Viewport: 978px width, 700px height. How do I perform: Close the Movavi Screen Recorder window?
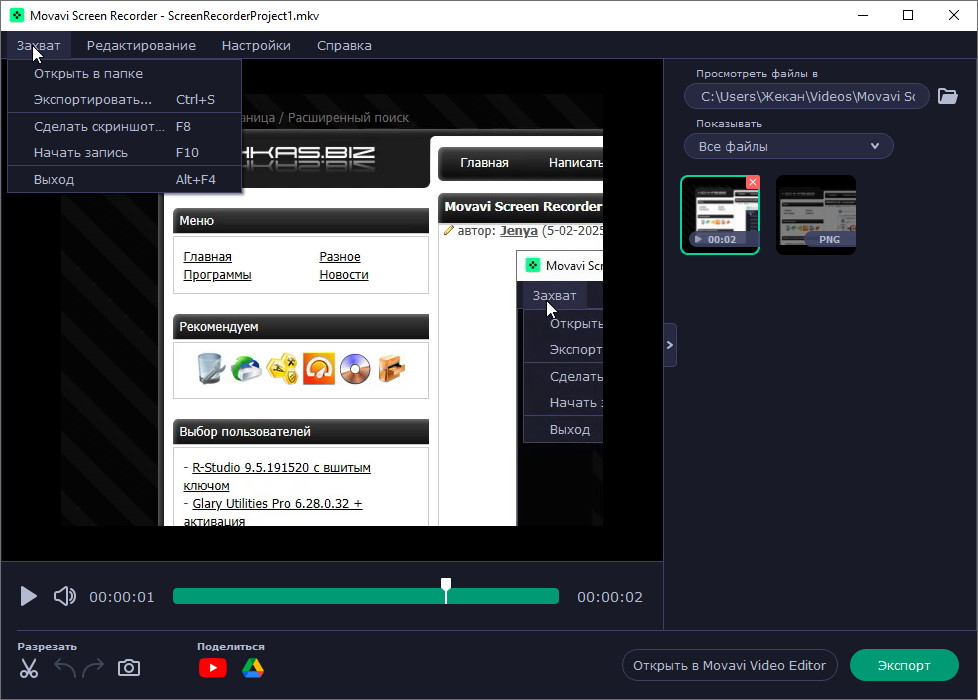pyautogui.click(x=954, y=16)
